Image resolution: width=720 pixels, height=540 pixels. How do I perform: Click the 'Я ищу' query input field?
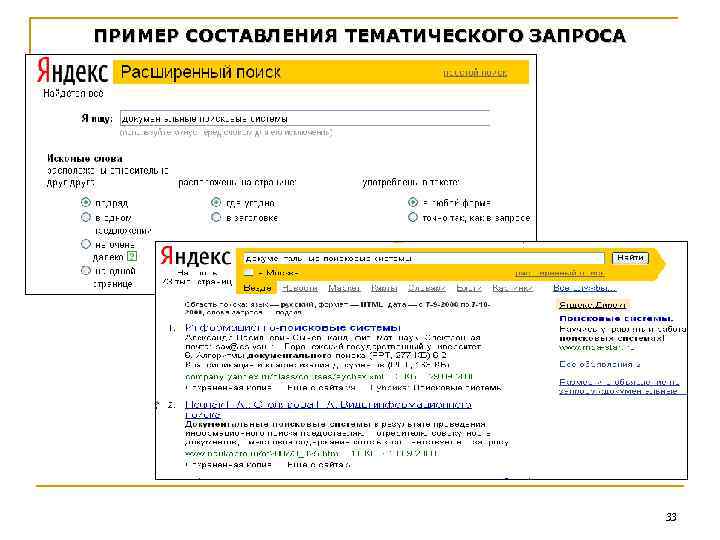(x=304, y=118)
